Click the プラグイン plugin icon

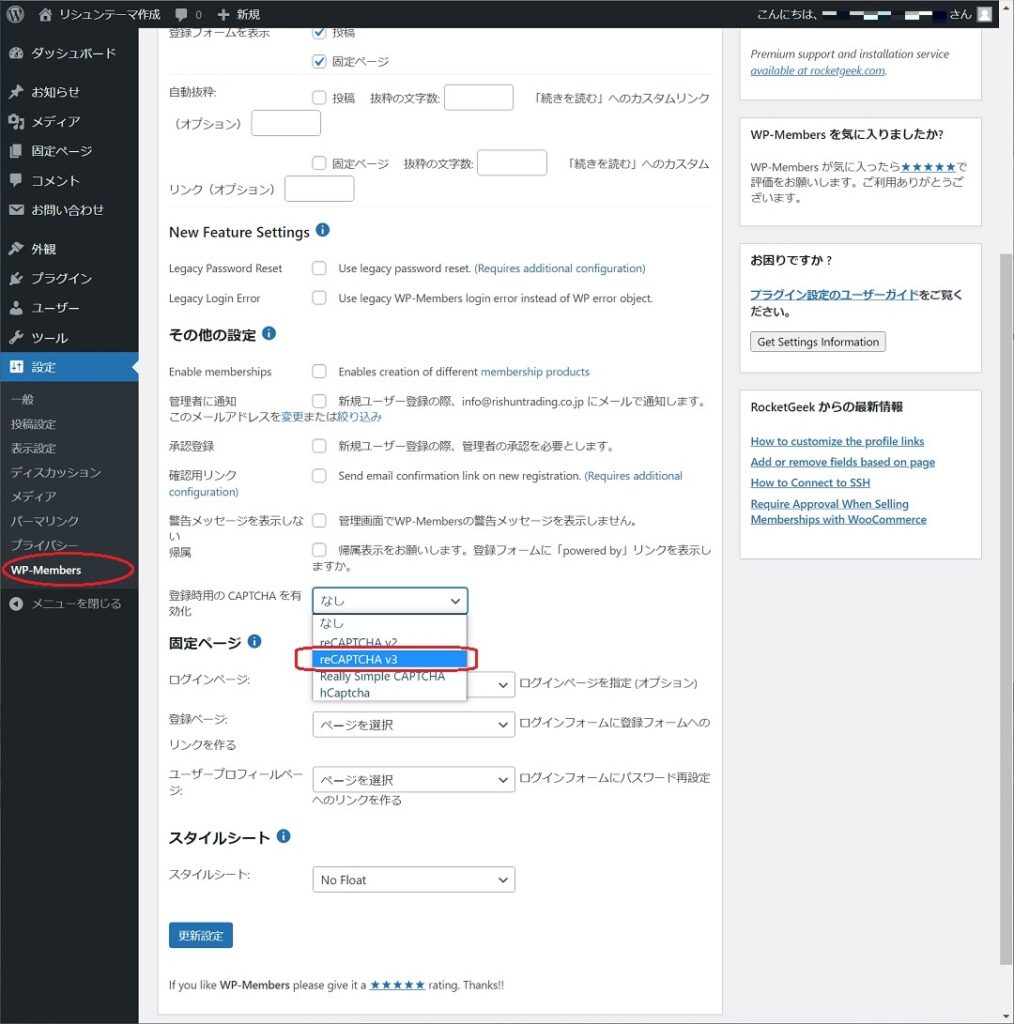16,278
